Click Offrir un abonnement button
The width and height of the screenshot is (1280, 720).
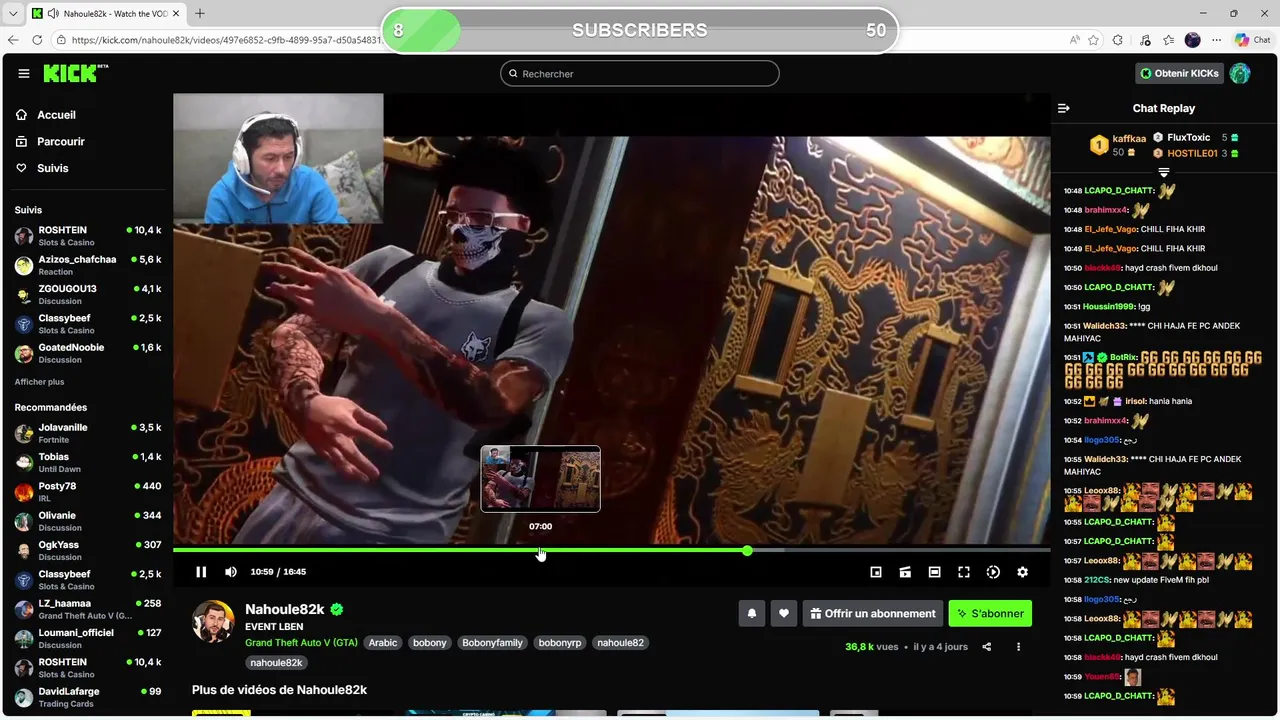(x=873, y=614)
